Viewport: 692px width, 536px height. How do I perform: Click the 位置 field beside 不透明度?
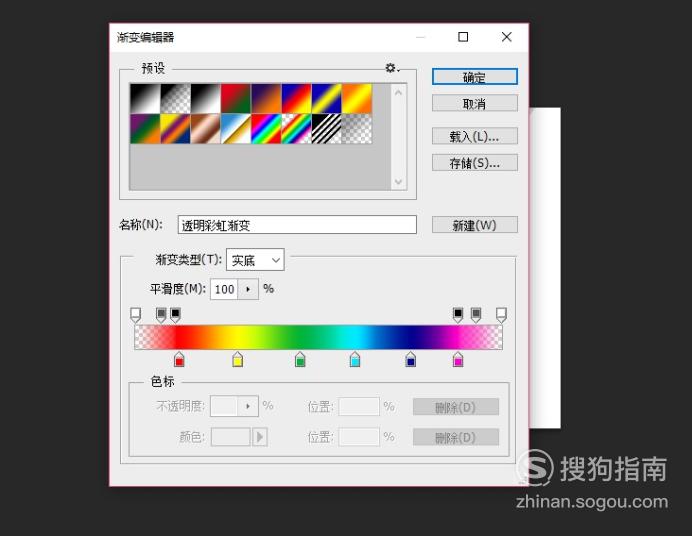point(359,406)
